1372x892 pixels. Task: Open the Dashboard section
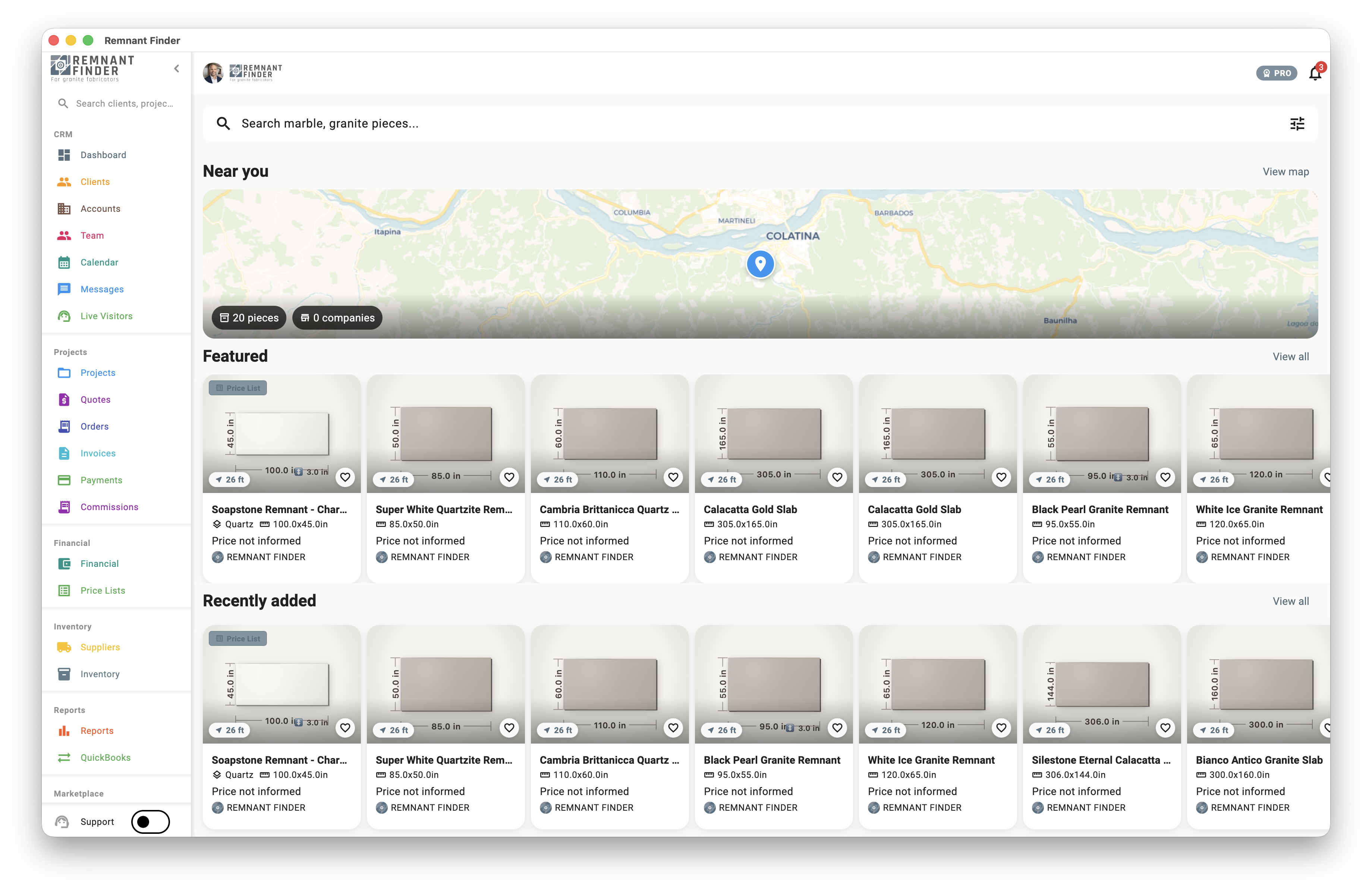click(x=103, y=154)
